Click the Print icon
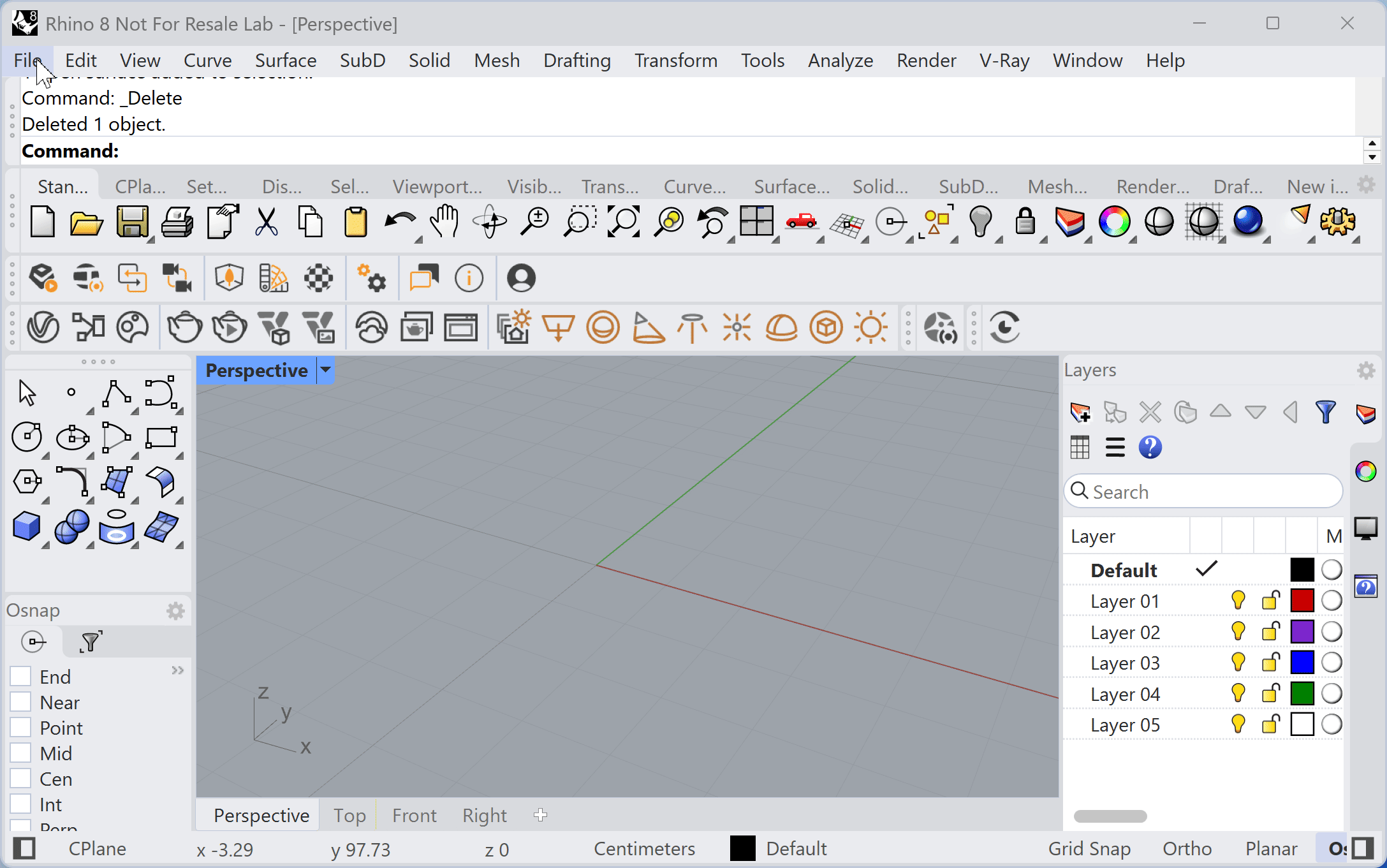Viewport: 1387px width, 868px height. (x=177, y=223)
